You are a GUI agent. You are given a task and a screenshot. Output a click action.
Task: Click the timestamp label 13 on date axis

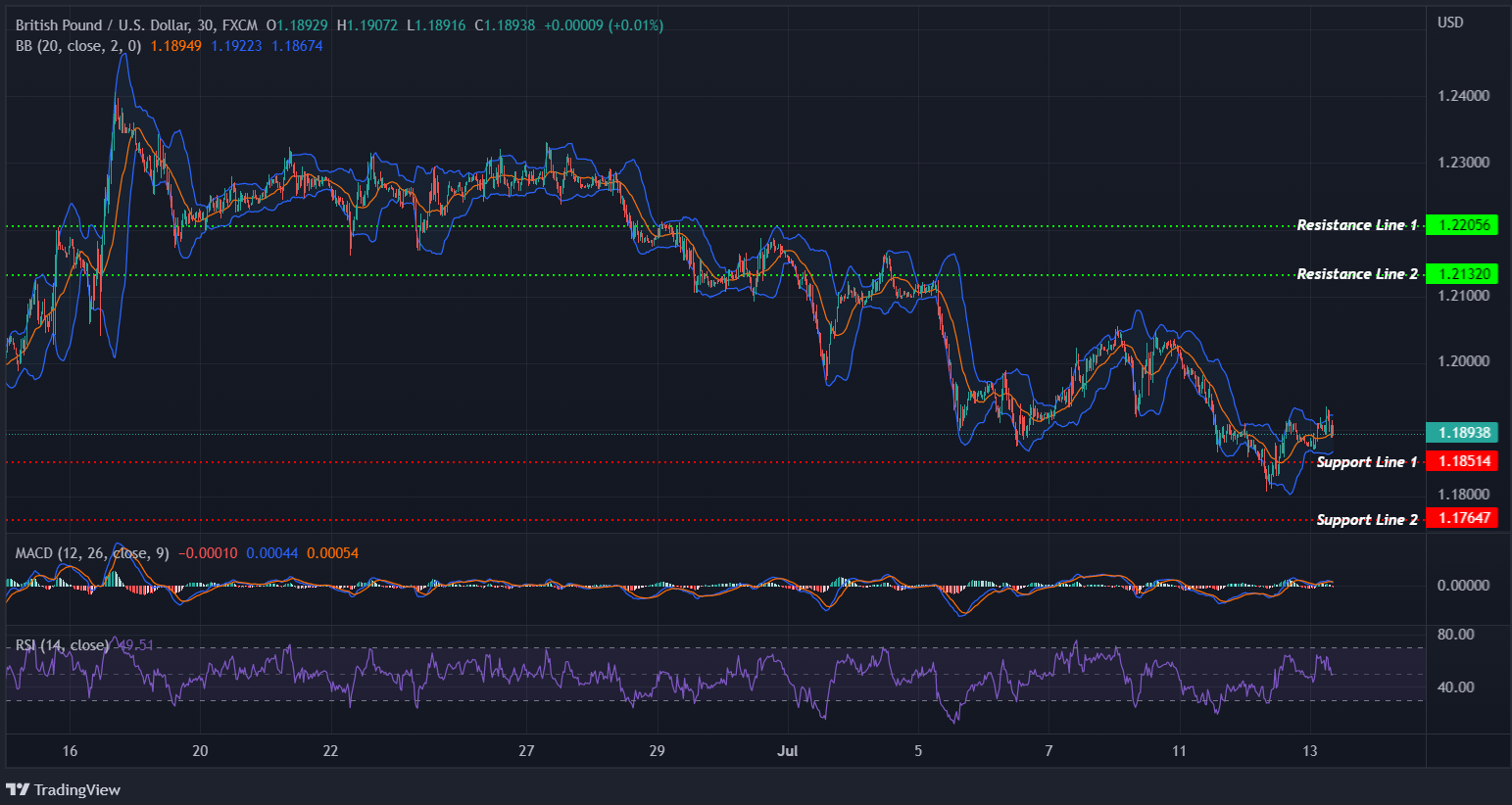(1309, 750)
